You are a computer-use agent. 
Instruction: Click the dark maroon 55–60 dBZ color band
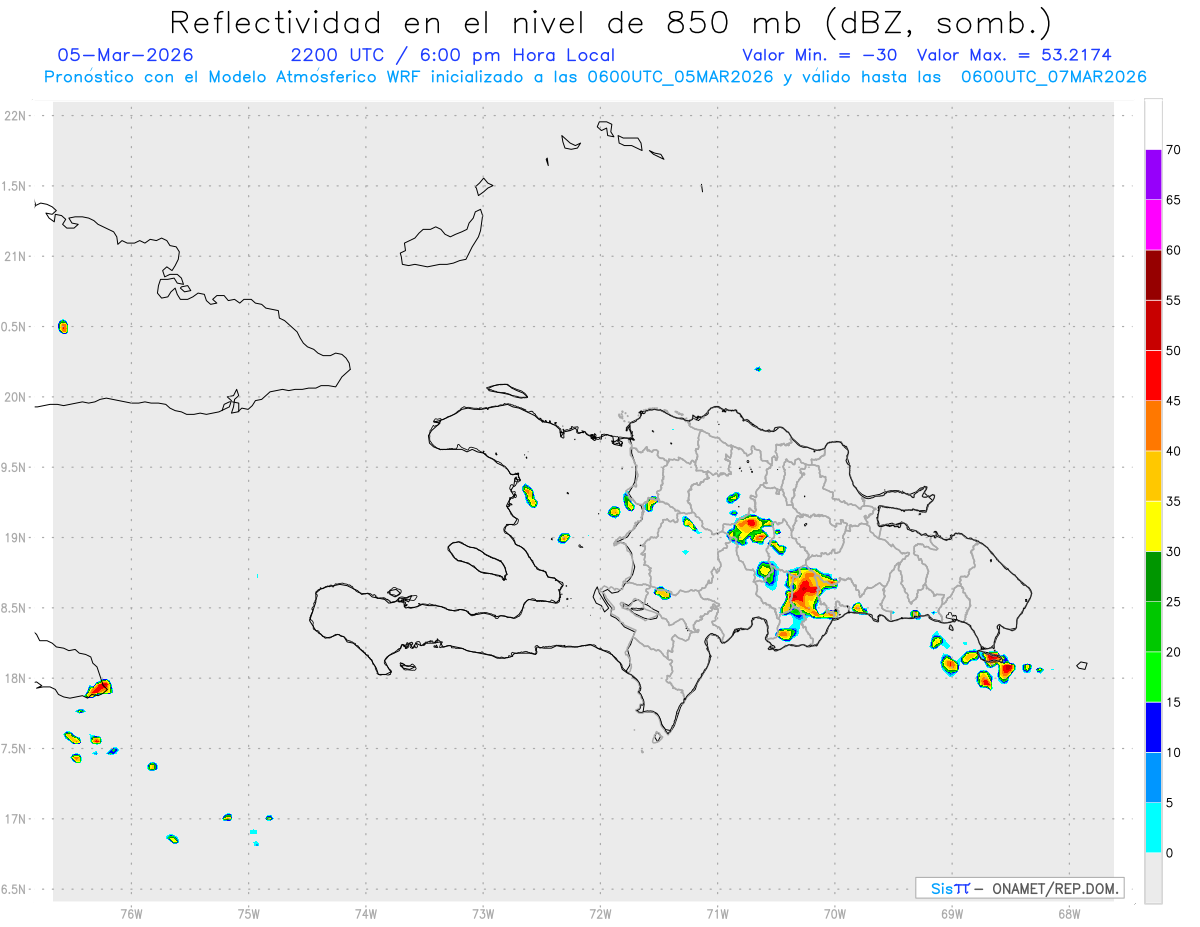[x=1153, y=275]
